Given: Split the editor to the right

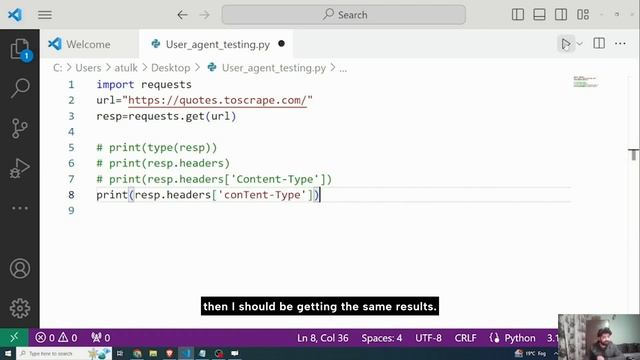Looking at the screenshot, I should click(599, 43).
